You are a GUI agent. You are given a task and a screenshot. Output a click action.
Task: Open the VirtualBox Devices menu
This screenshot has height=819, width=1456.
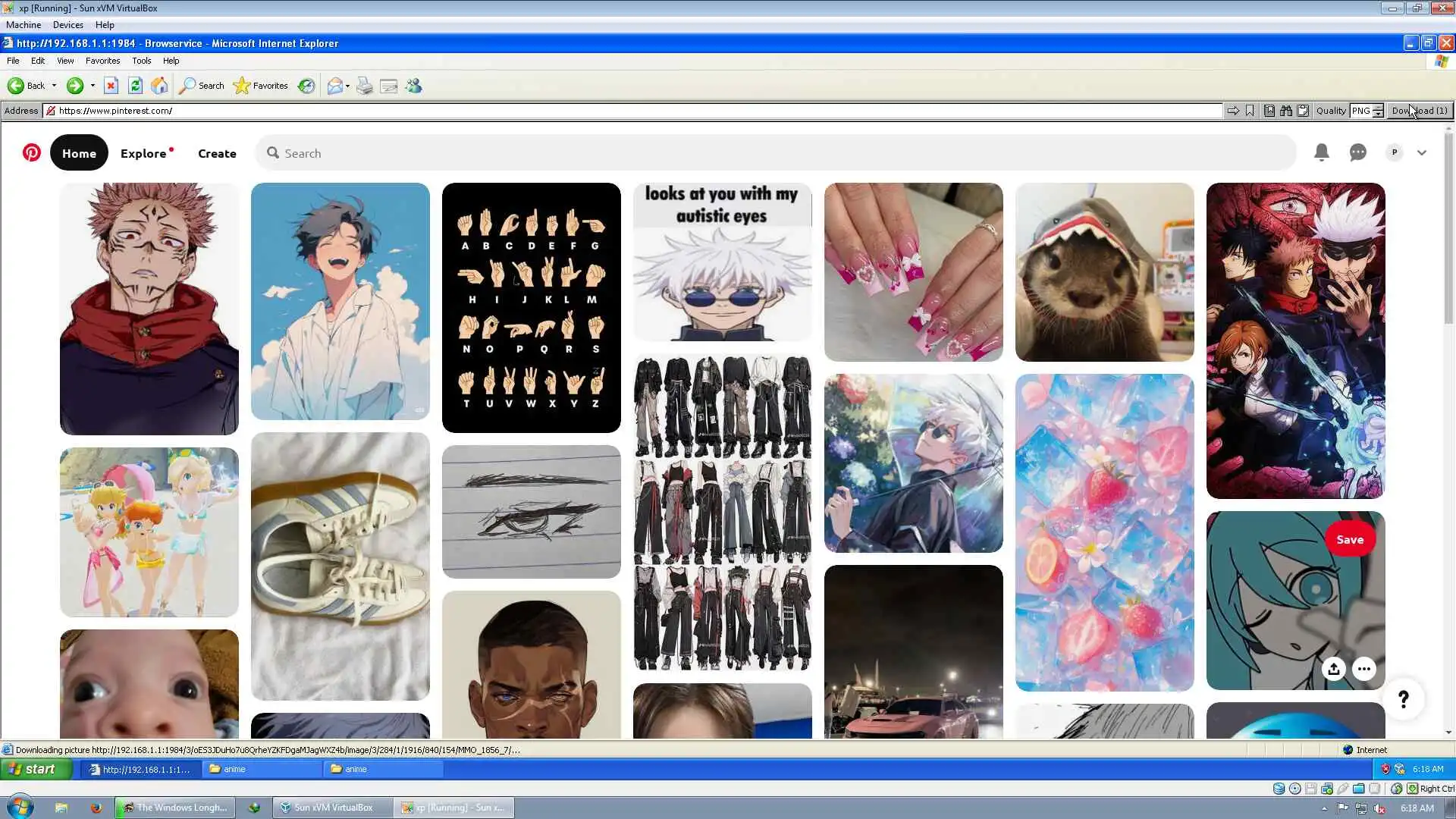click(67, 25)
